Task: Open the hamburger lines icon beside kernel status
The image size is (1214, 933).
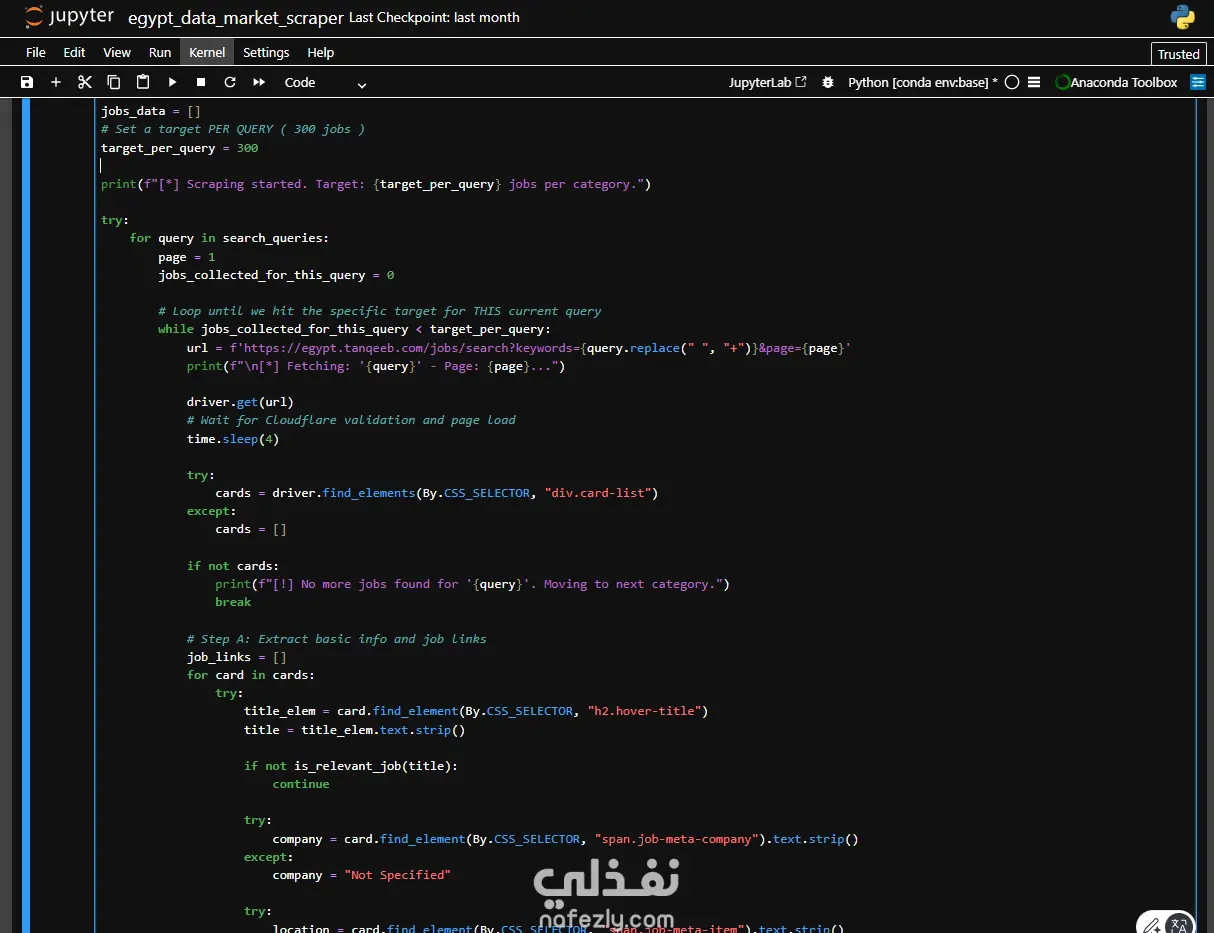Action: click(x=1034, y=82)
